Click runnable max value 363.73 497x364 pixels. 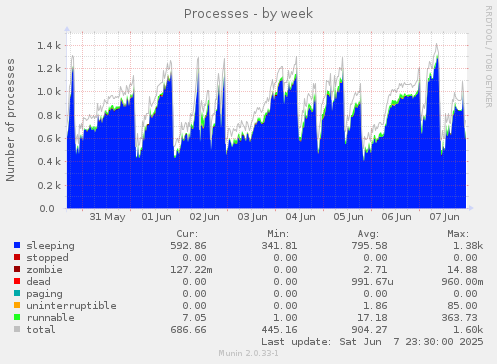460,318
